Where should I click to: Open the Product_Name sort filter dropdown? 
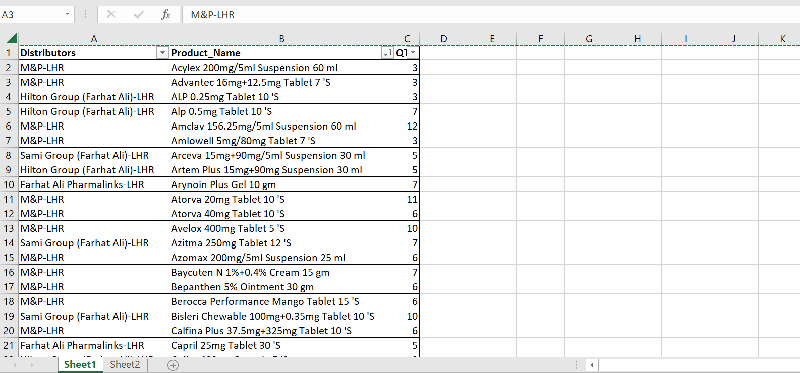387,53
